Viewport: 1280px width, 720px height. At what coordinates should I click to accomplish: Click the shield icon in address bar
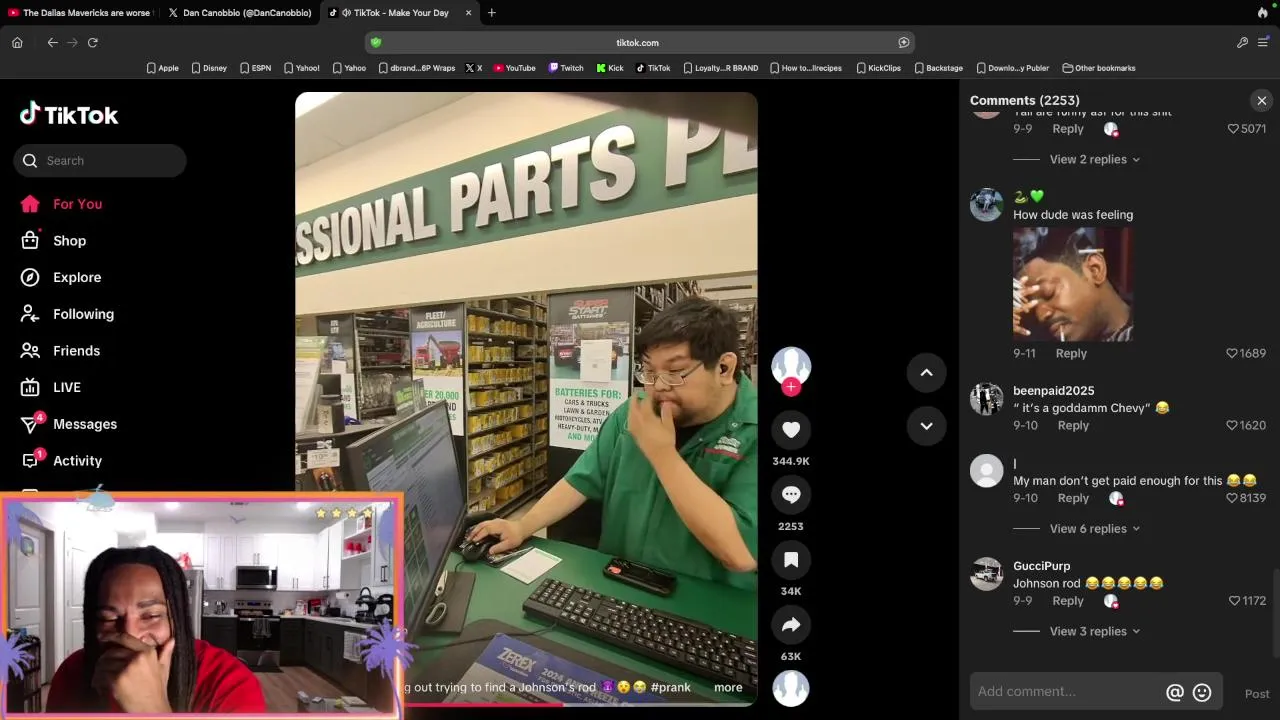coord(376,43)
